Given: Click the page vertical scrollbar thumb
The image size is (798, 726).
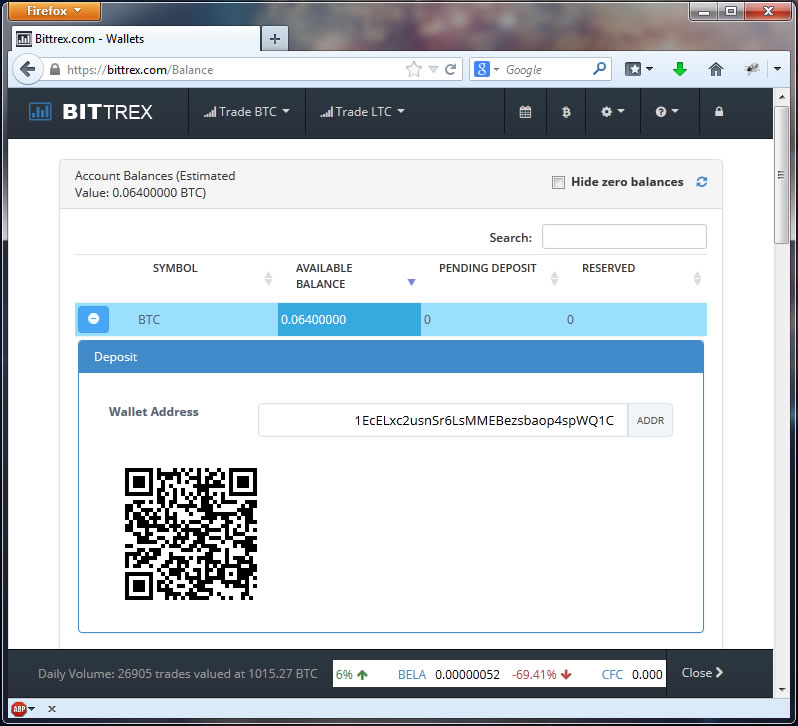Looking at the screenshot, I should coord(781,176).
